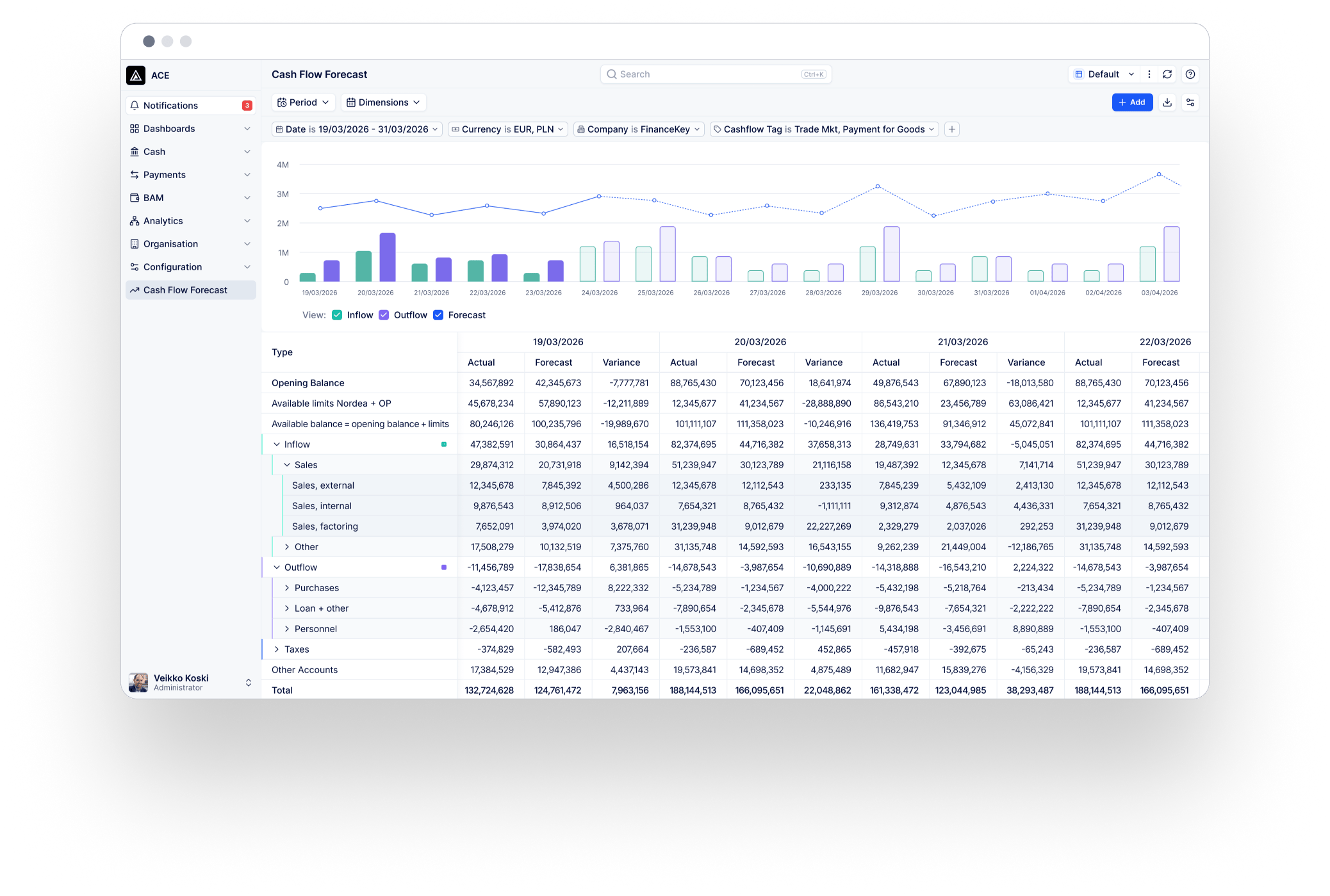1330x896 pixels.
Task: Open the Default view selector
Action: click(1104, 74)
